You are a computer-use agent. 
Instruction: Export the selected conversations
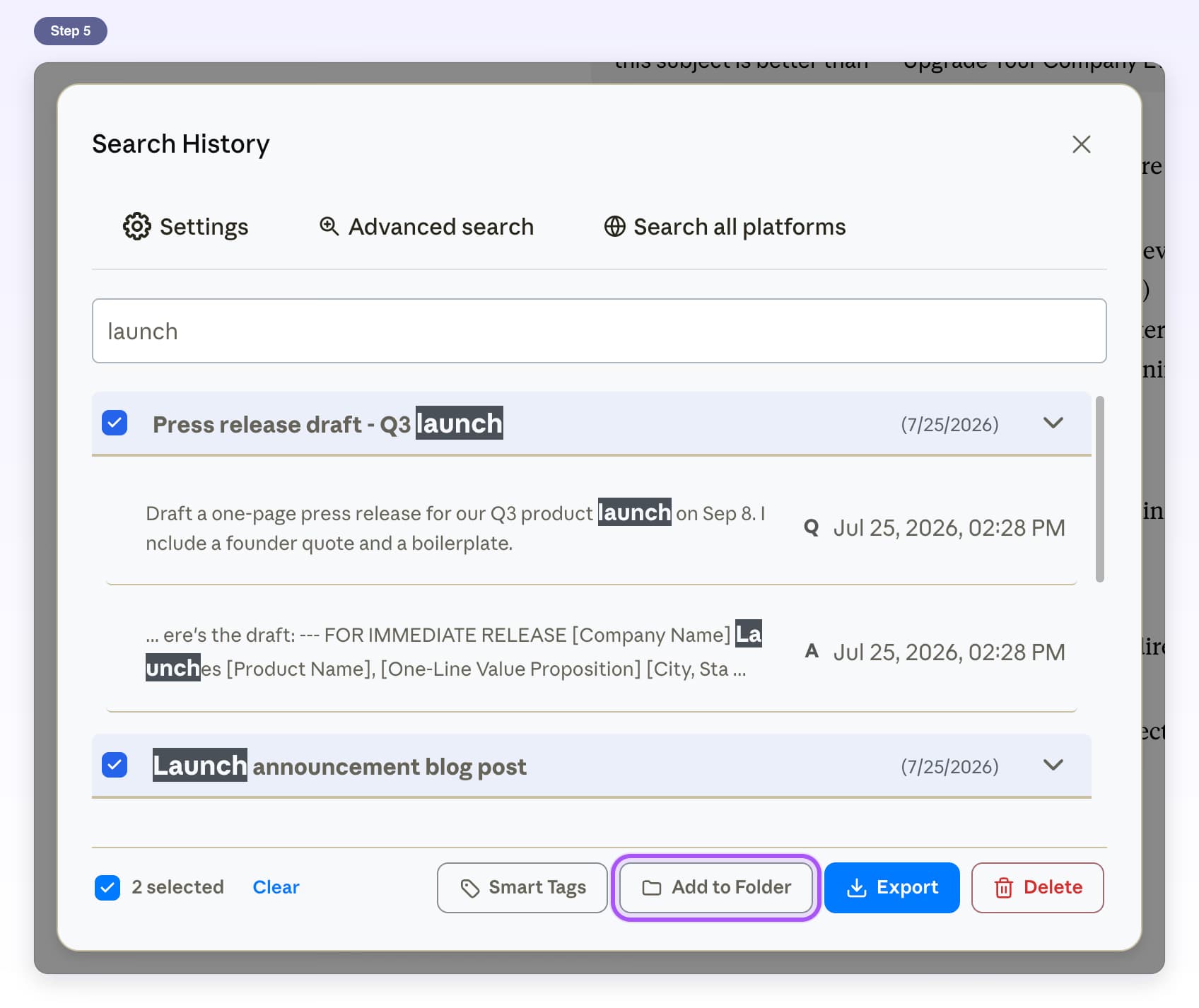[892, 888]
